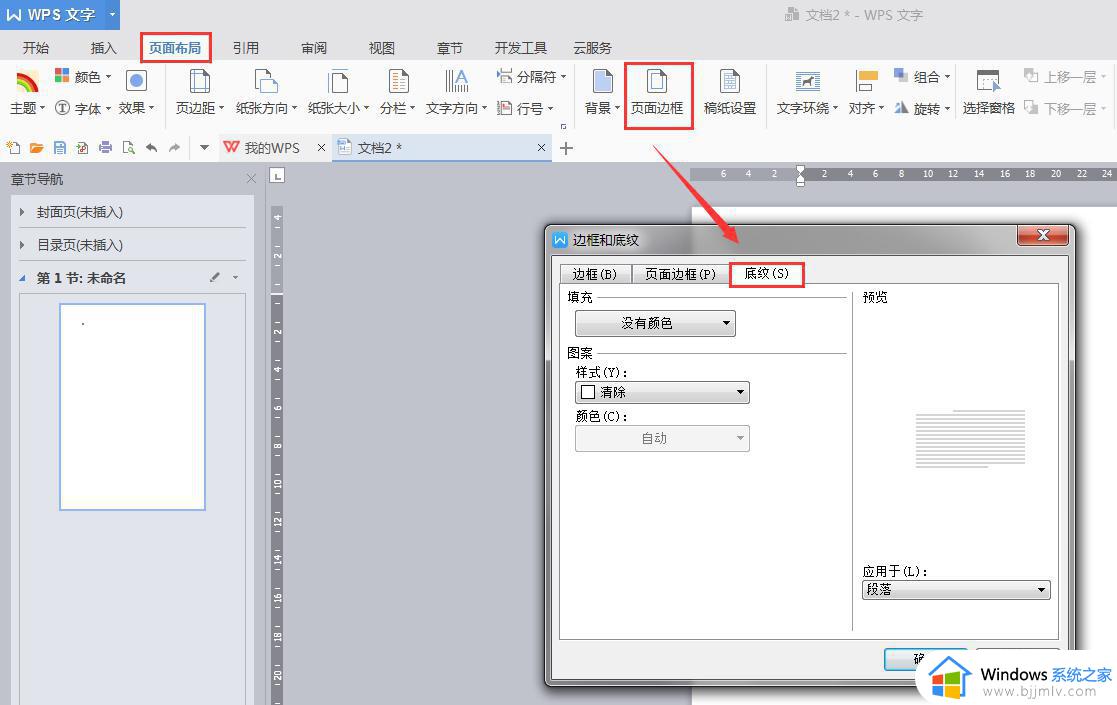Undo with the back arrow icon

tap(151, 147)
